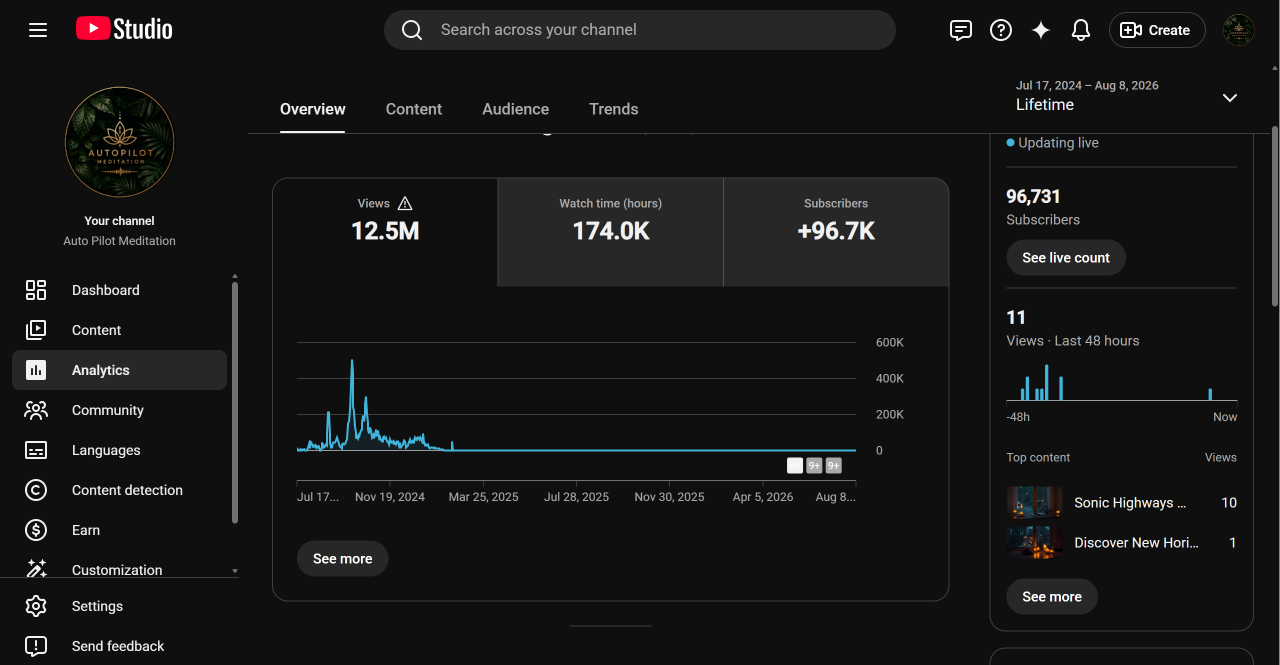Viewport: 1280px width, 665px height.
Task: Open the comments feedback icon in header
Action: (x=960, y=30)
